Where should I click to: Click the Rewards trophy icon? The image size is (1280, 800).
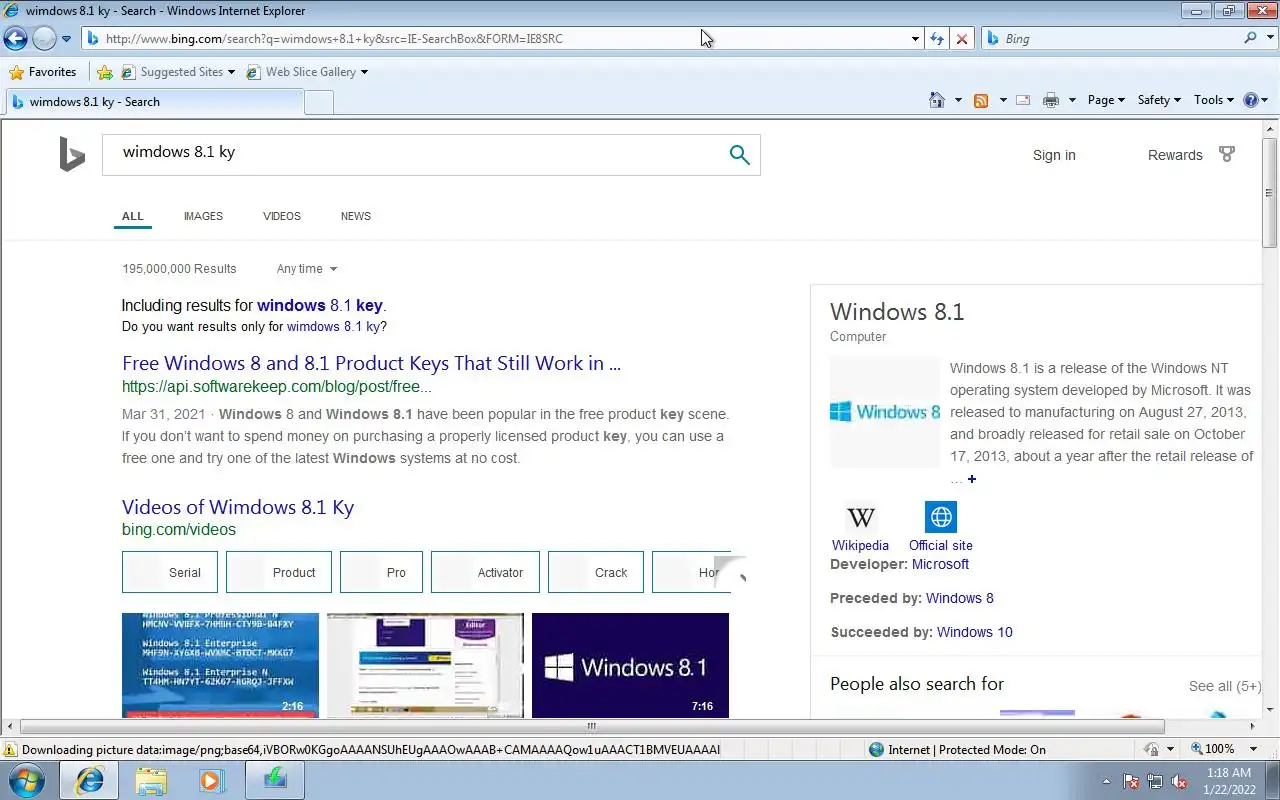pyautogui.click(x=1227, y=154)
